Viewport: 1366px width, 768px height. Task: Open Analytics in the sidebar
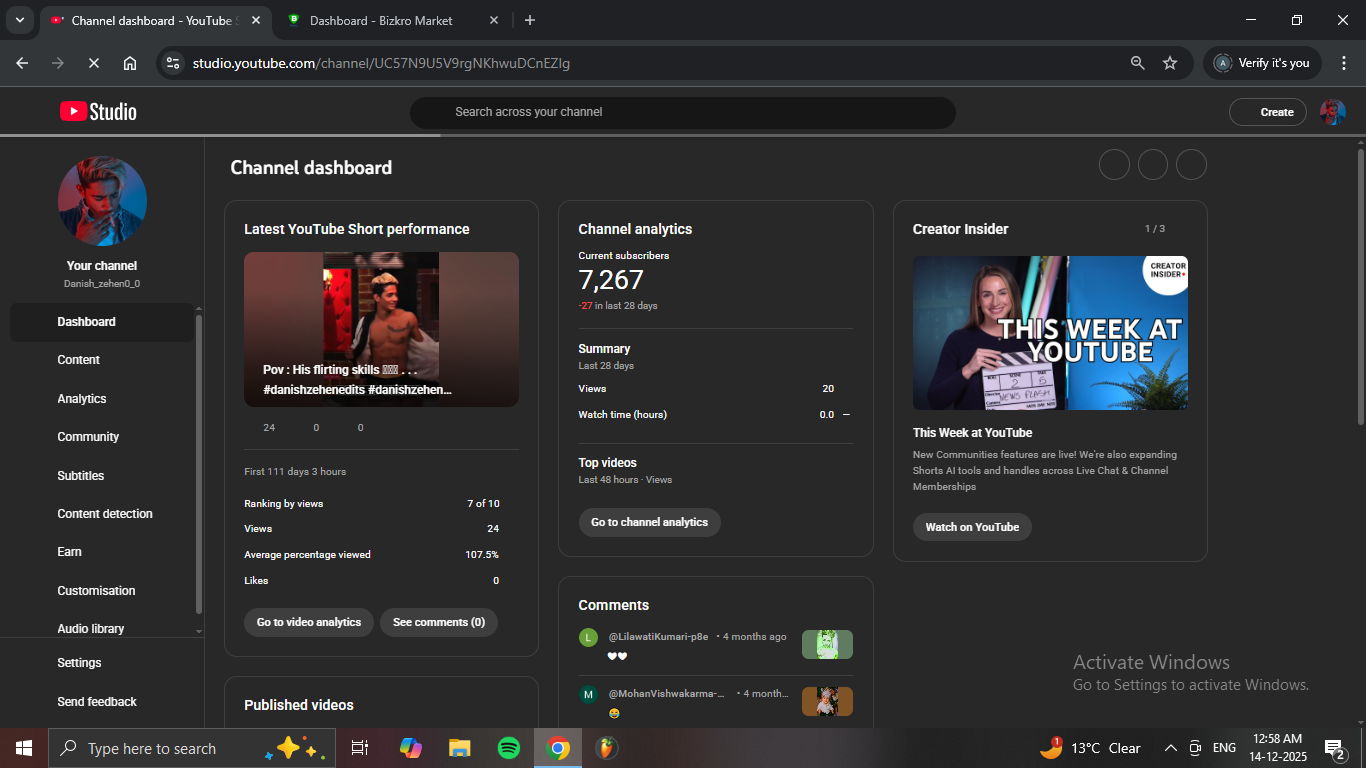[x=82, y=399]
